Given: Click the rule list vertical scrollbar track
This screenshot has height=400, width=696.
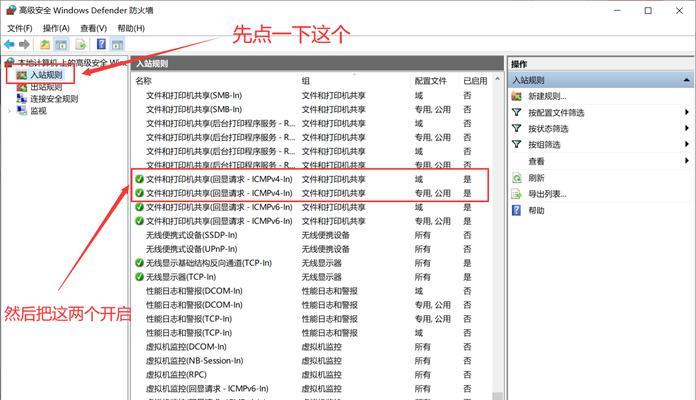Looking at the screenshot, I should (498, 240).
